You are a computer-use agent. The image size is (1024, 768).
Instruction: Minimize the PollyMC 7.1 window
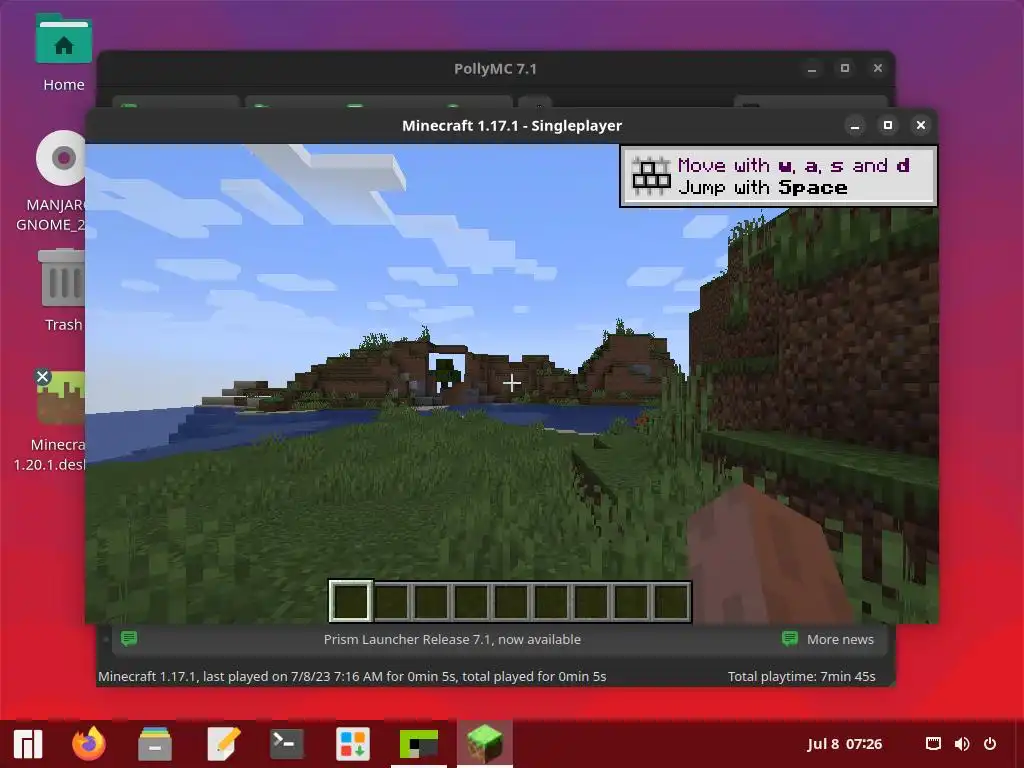812,69
